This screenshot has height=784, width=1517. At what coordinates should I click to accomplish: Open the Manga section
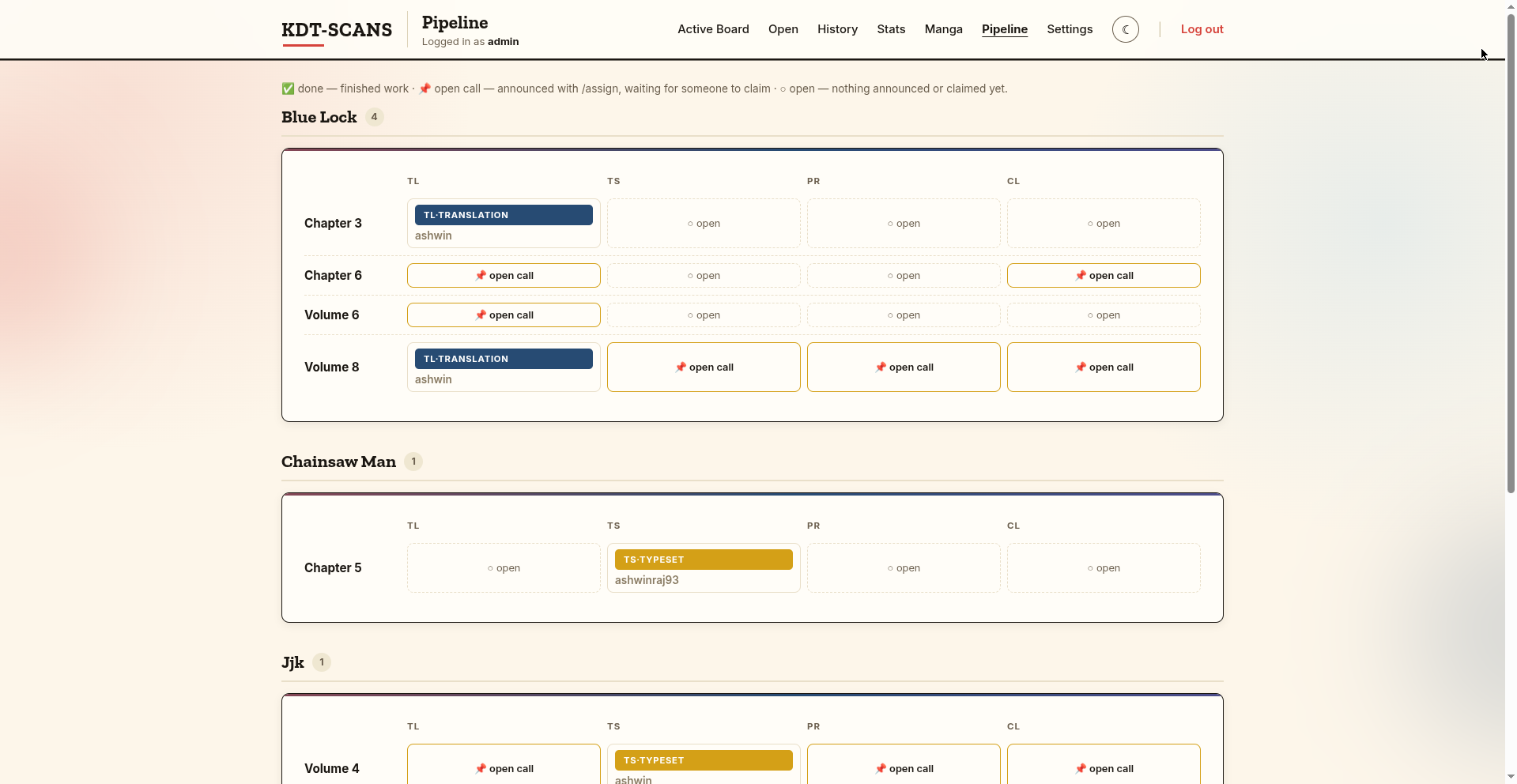click(944, 29)
